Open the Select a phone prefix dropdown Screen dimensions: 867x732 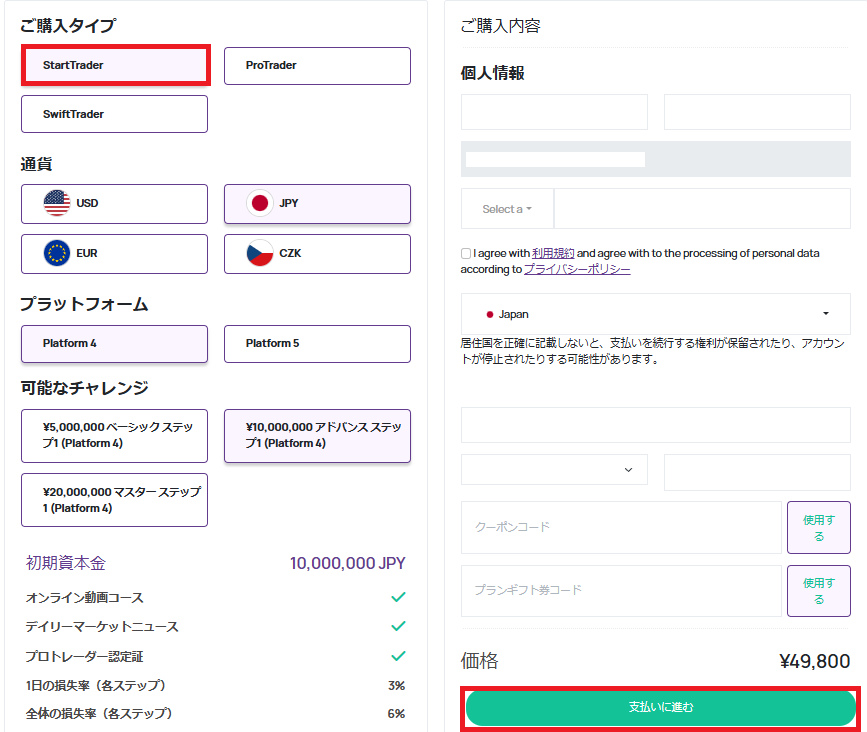pyautogui.click(x=507, y=208)
